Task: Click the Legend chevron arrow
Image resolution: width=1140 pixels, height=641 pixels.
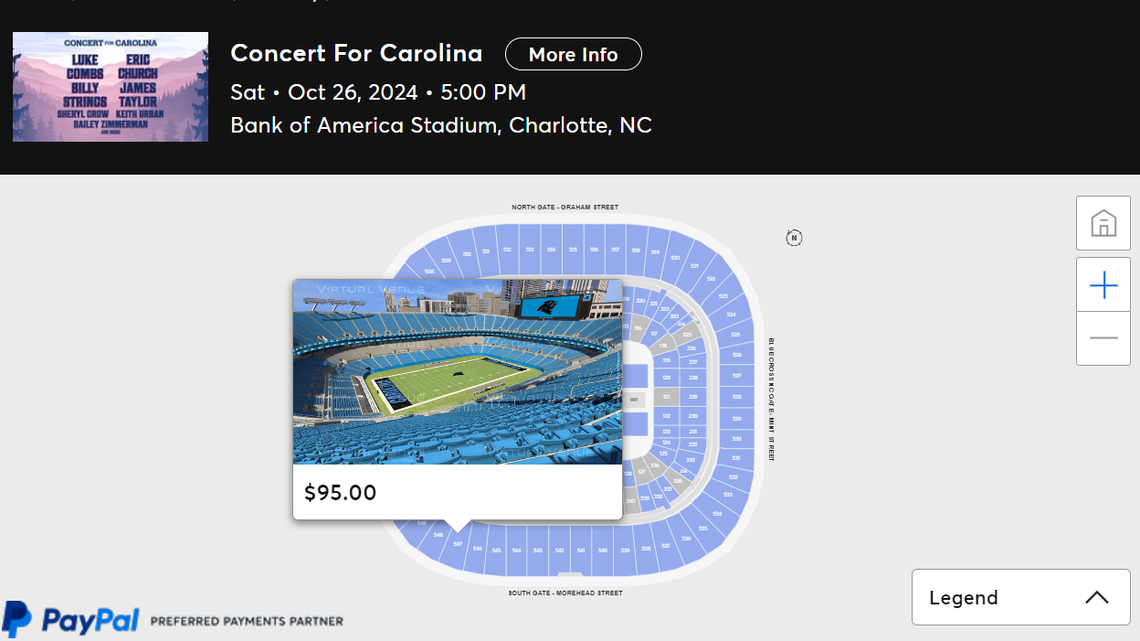Action: (x=1095, y=595)
